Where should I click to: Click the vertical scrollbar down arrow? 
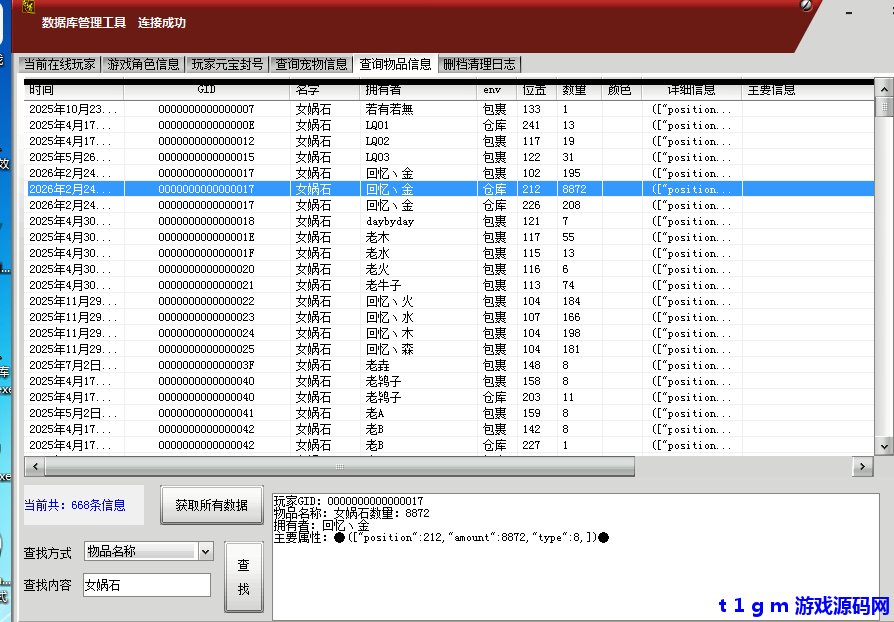point(884,447)
